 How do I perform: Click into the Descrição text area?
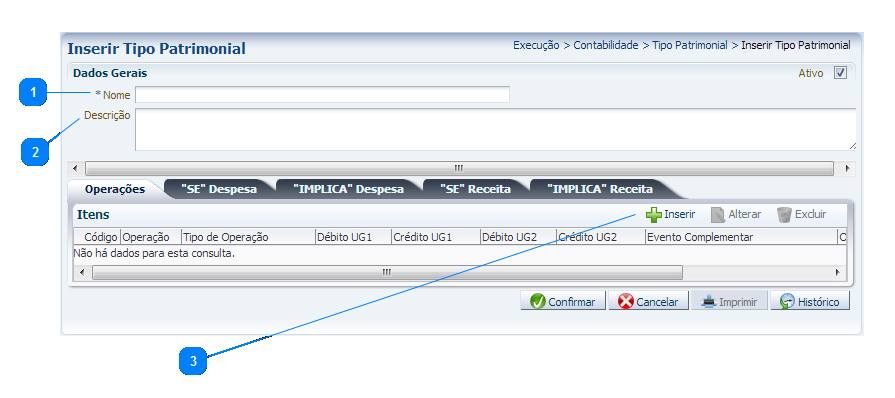[x=495, y=130]
